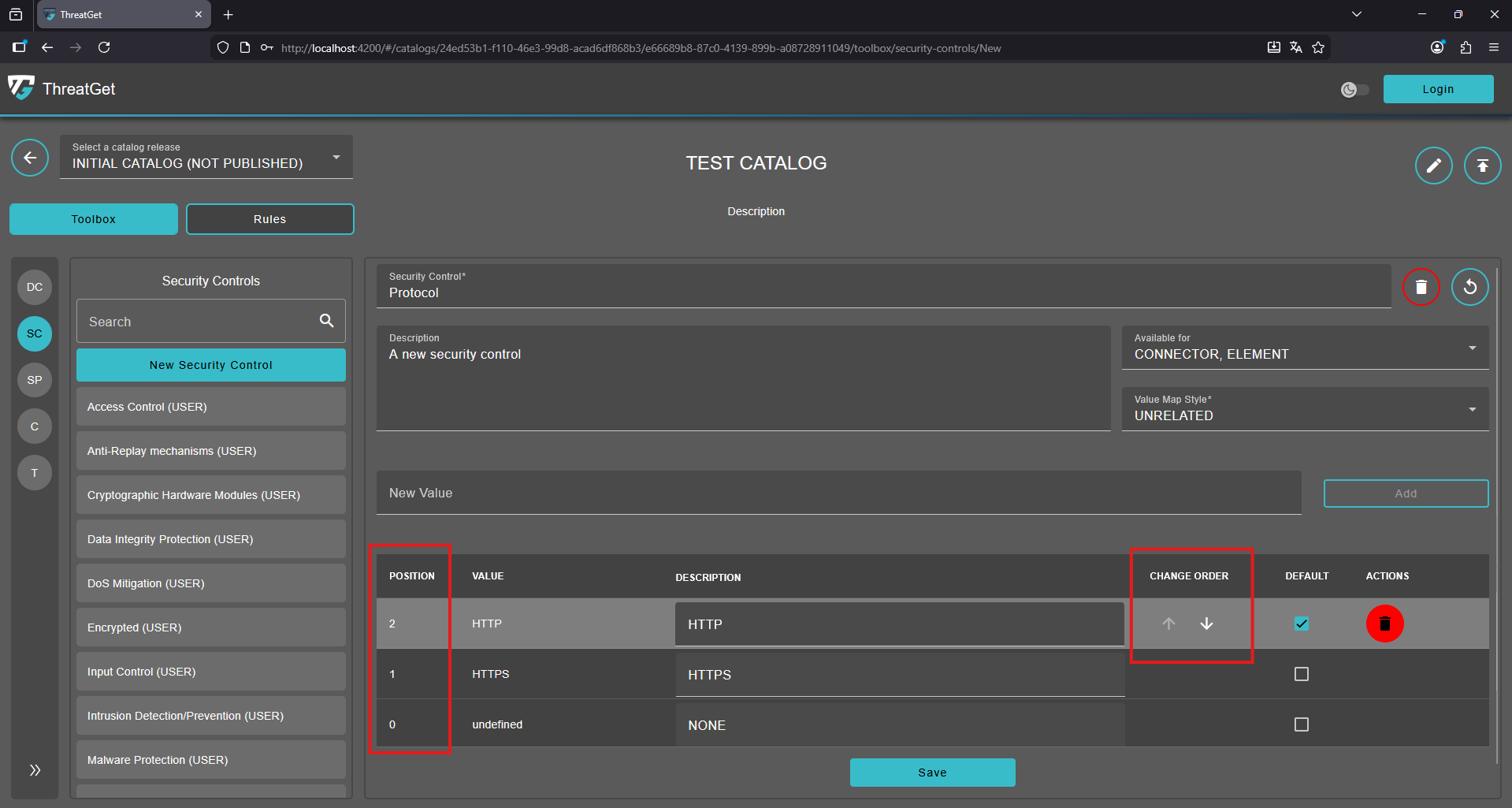Click the publish upload arrow icon
This screenshot has width=1512, height=808.
coord(1482,166)
